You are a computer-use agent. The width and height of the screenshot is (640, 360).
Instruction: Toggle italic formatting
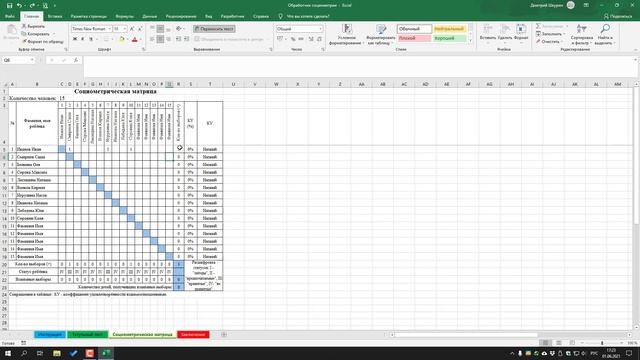point(82,39)
